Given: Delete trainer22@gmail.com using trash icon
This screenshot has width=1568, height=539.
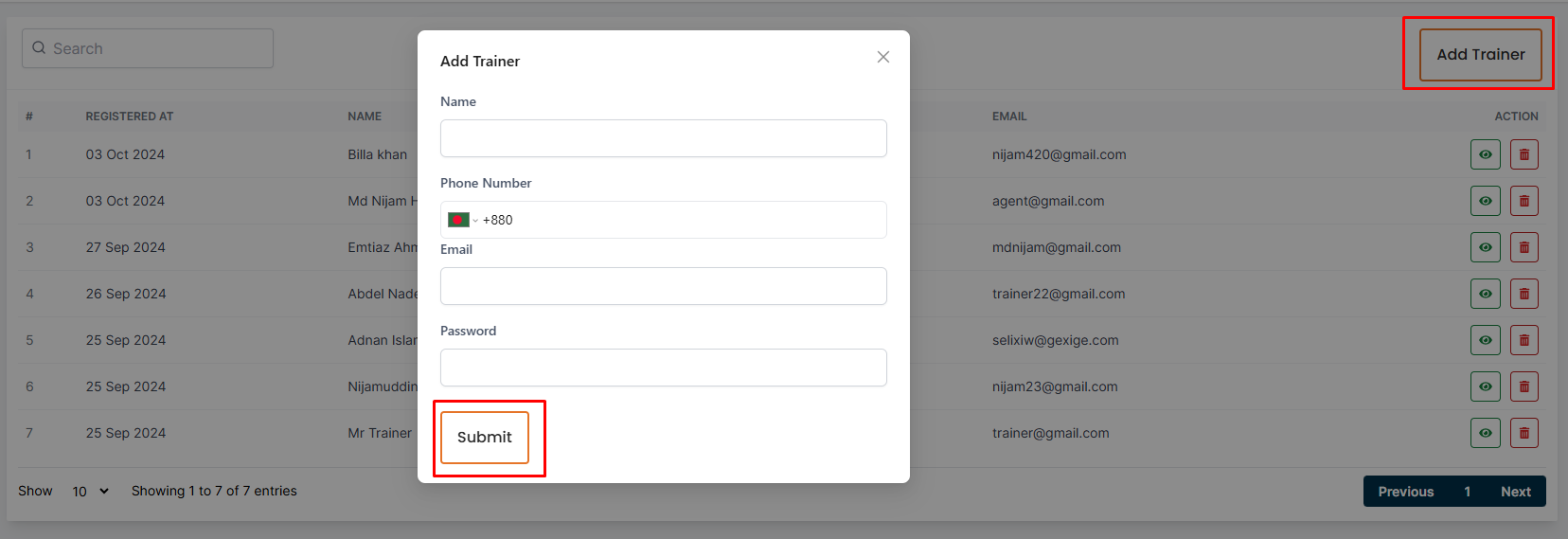Looking at the screenshot, I should 1523,294.
